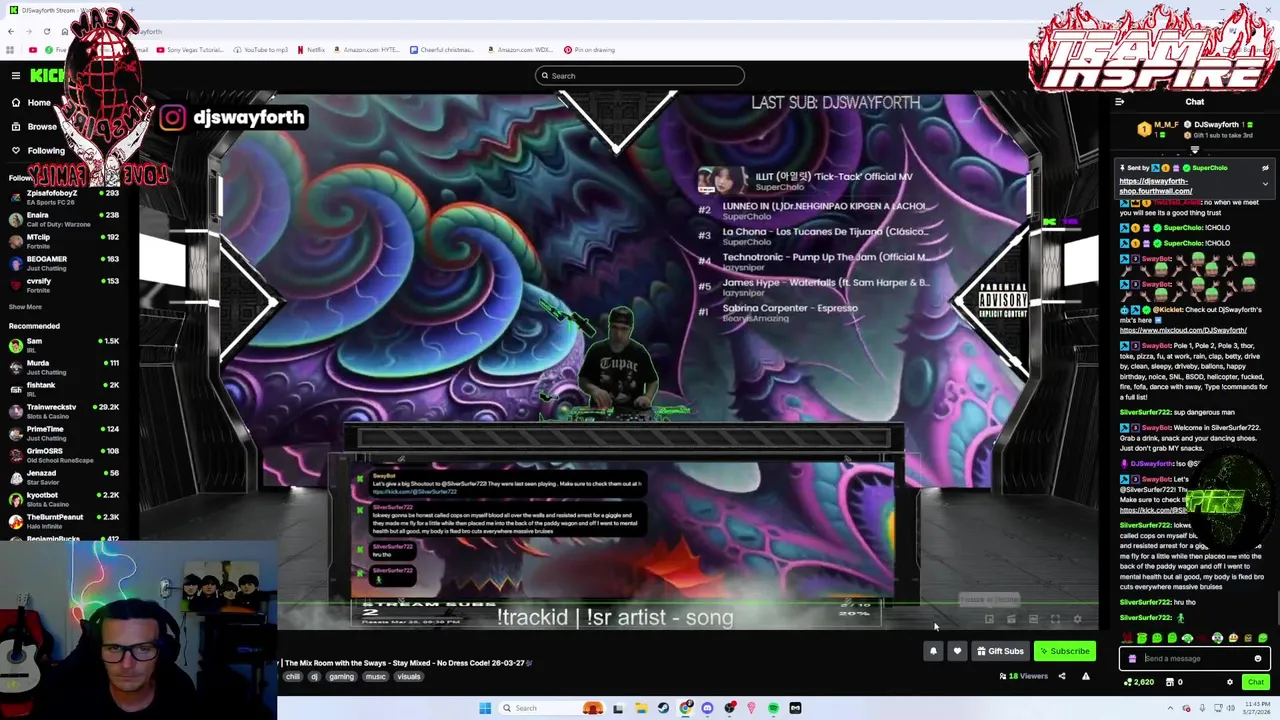This screenshot has width=1280, height=720.
Task: Select the gaming tag
Action: (x=341, y=677)
